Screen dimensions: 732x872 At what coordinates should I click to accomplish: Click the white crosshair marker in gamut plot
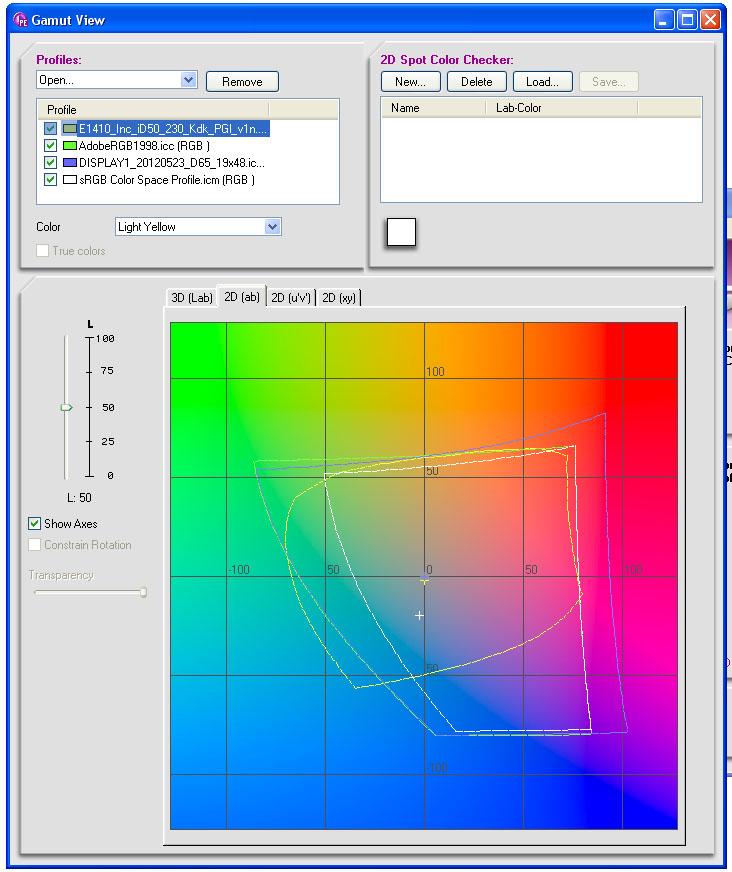coord(419,615)
